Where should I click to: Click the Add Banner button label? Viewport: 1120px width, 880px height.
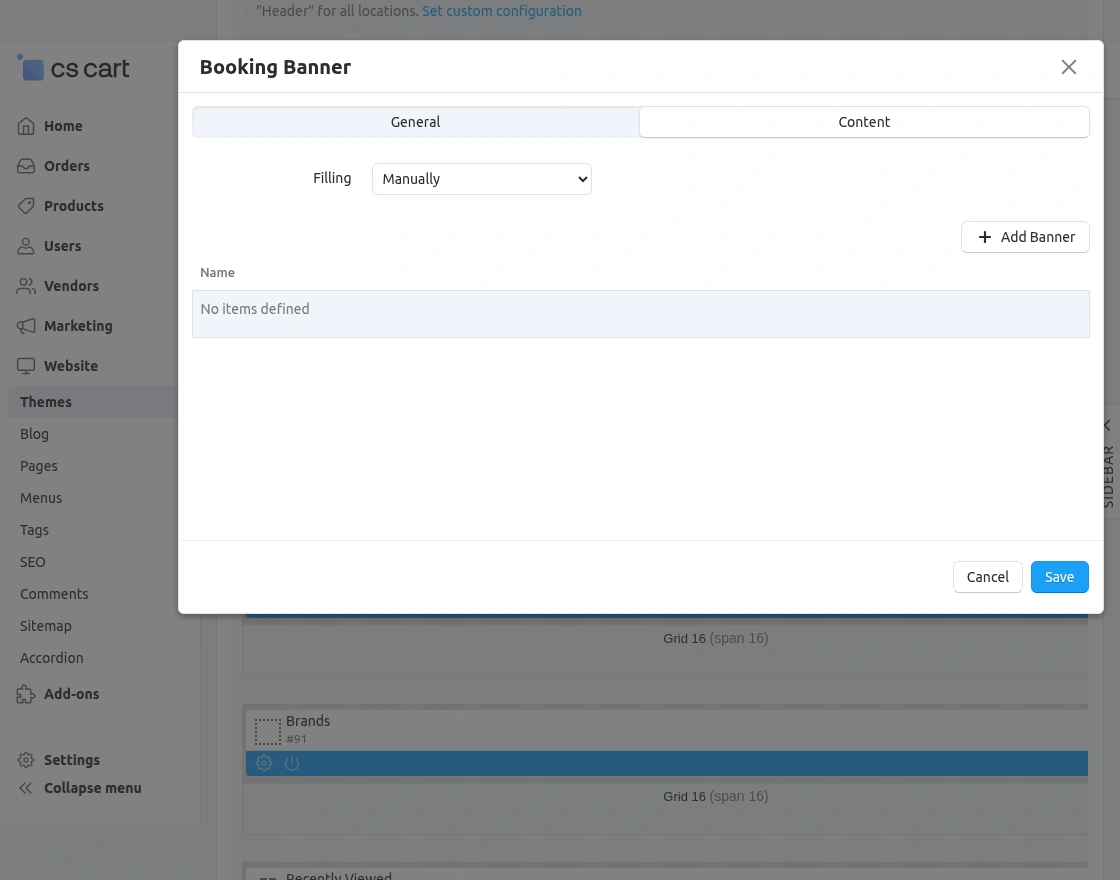(1037, 237)
